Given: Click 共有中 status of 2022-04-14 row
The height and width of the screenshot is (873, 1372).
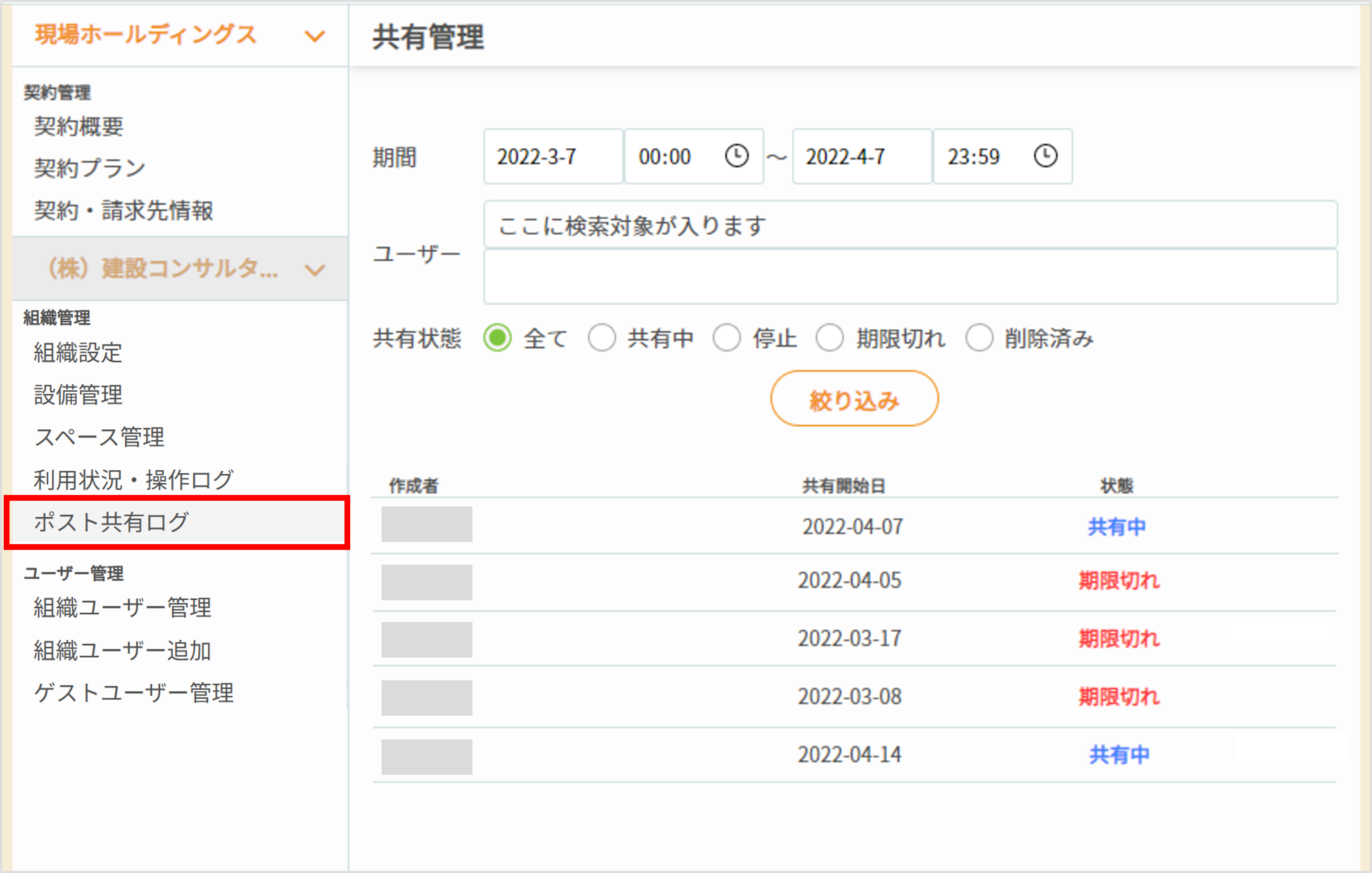Looking at the screenshot, I should [1119, 755].
